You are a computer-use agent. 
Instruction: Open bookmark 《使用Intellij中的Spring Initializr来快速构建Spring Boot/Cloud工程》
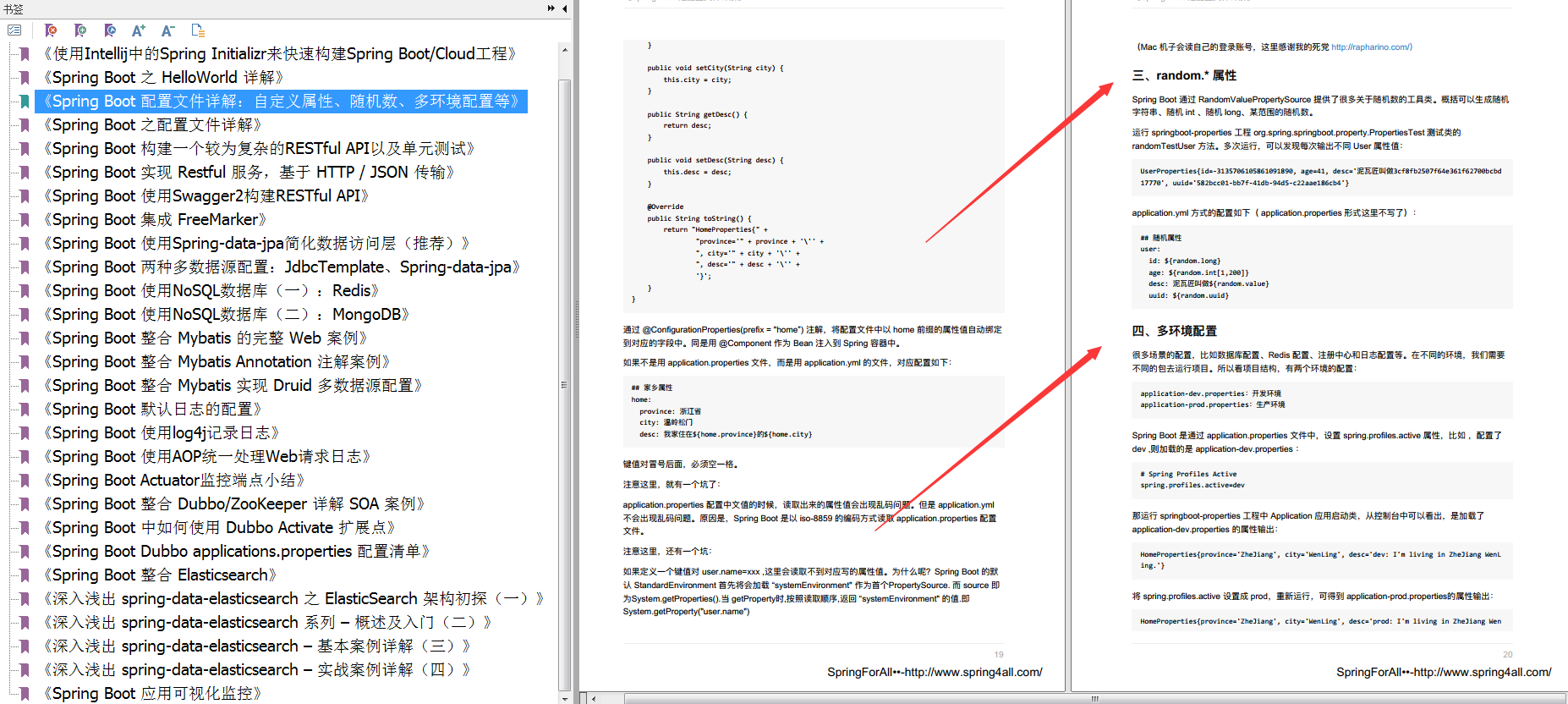[x=280, y=54]
